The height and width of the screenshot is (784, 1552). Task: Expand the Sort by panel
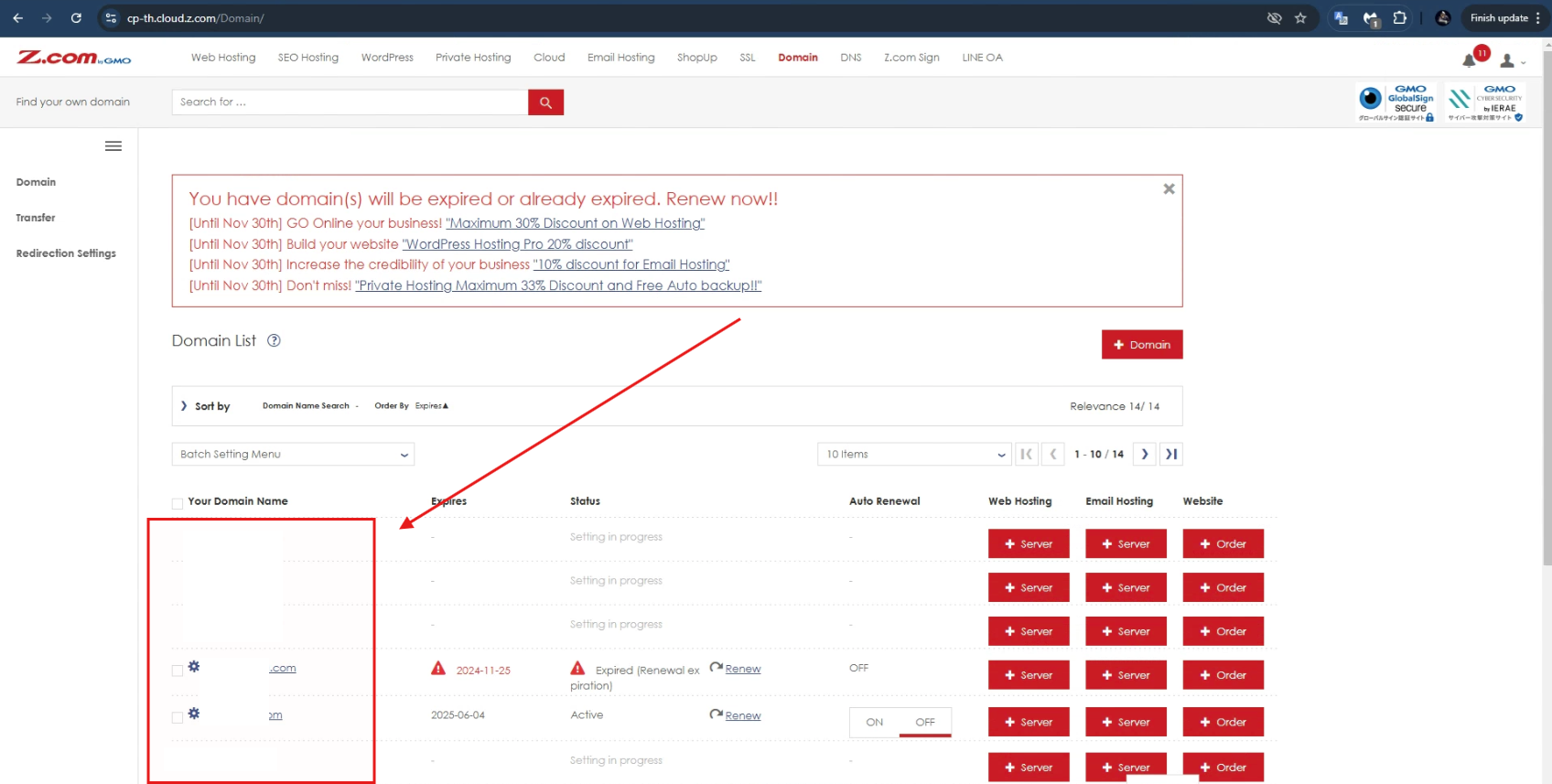[205, 406]
